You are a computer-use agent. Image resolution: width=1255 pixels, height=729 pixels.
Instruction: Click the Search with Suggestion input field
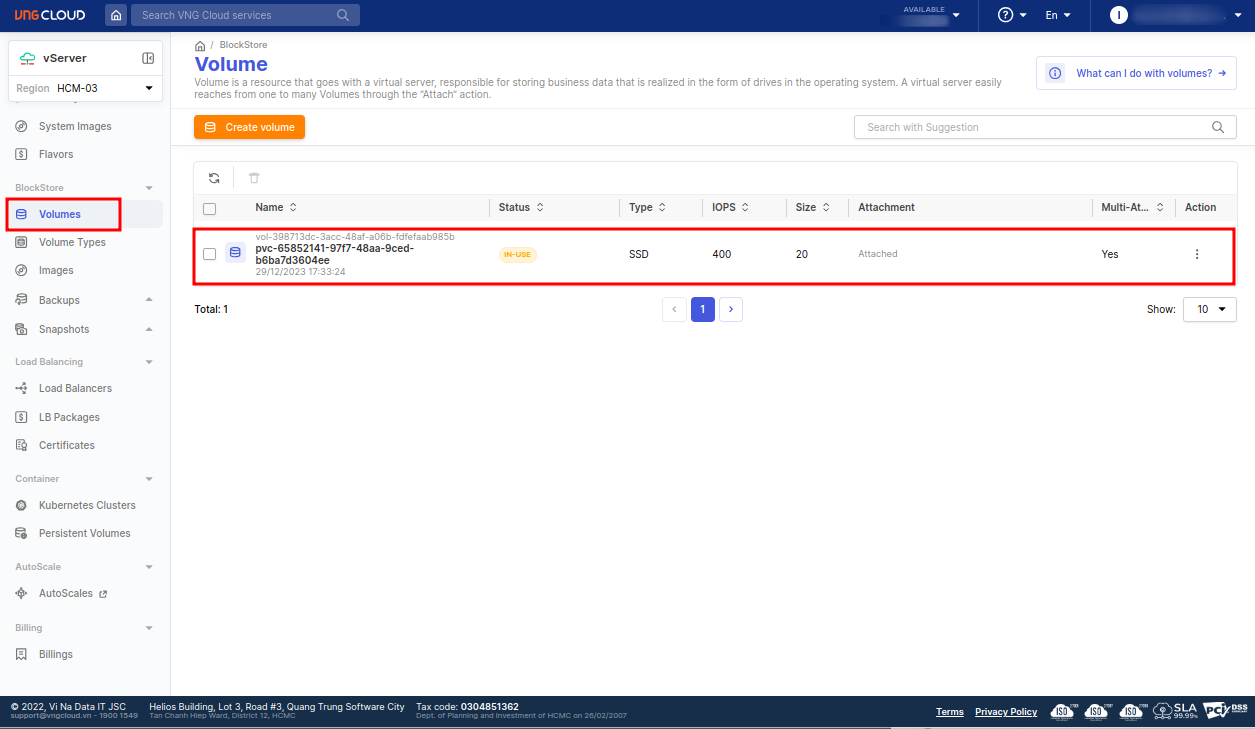click(1030, 127)
